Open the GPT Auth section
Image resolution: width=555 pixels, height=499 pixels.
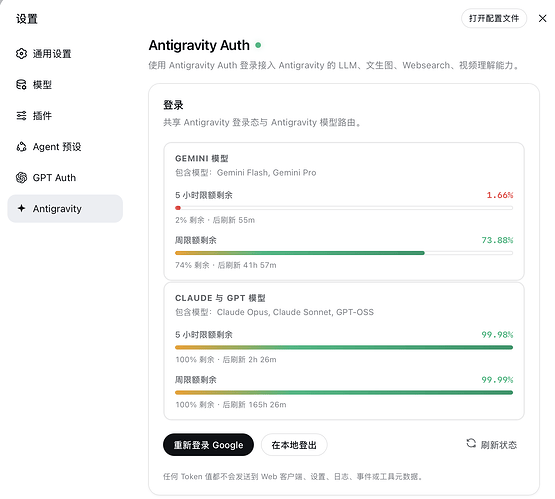click(65, 178)
